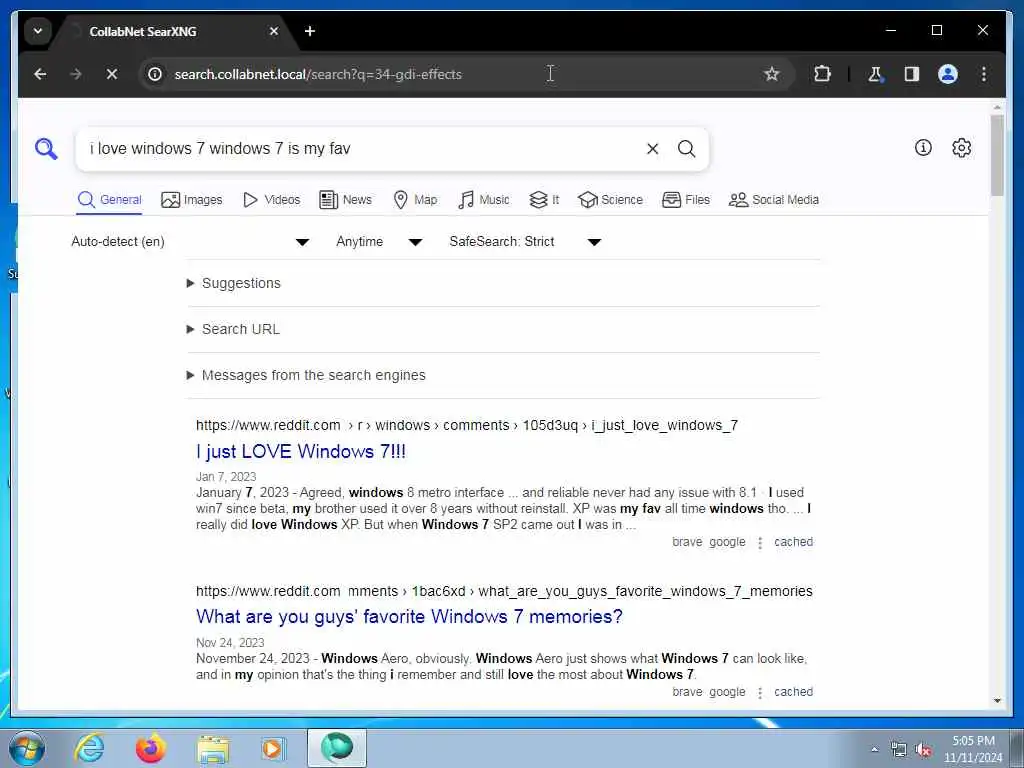Click the active browser taskbar button

coord(337,748)
